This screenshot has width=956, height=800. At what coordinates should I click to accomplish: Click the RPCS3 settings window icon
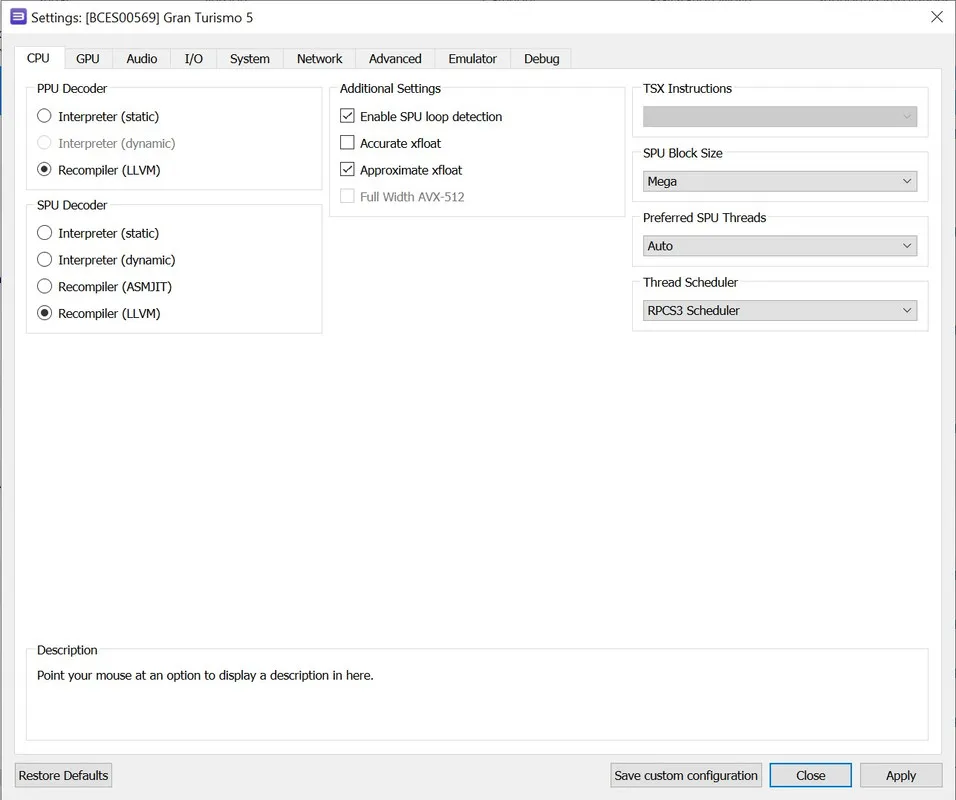[x=18, y=17]
